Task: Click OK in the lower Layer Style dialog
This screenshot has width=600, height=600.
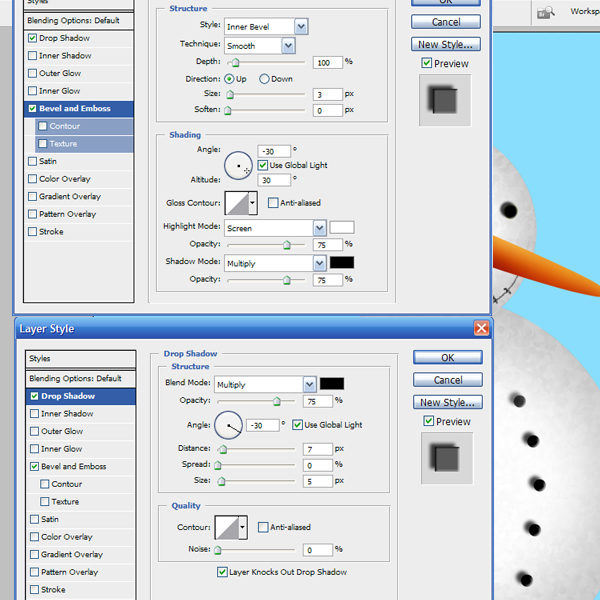Action: click(447, 357)
